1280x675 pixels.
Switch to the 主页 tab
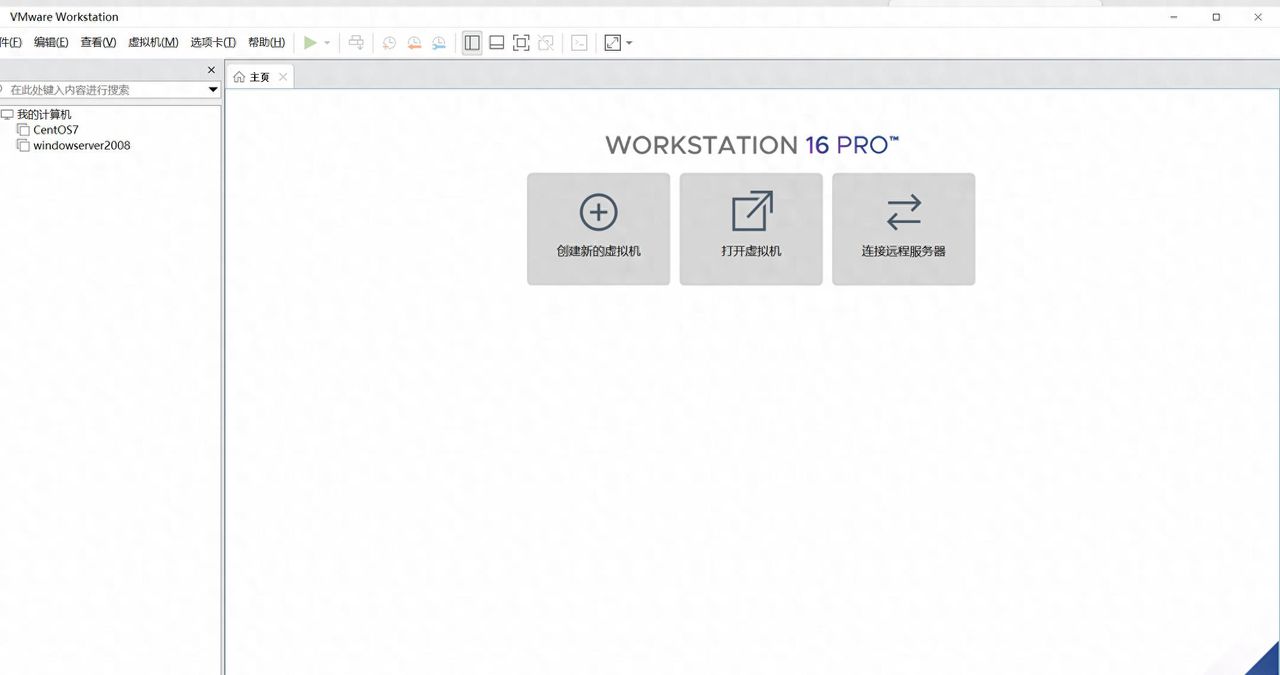(x=258, y=76)
